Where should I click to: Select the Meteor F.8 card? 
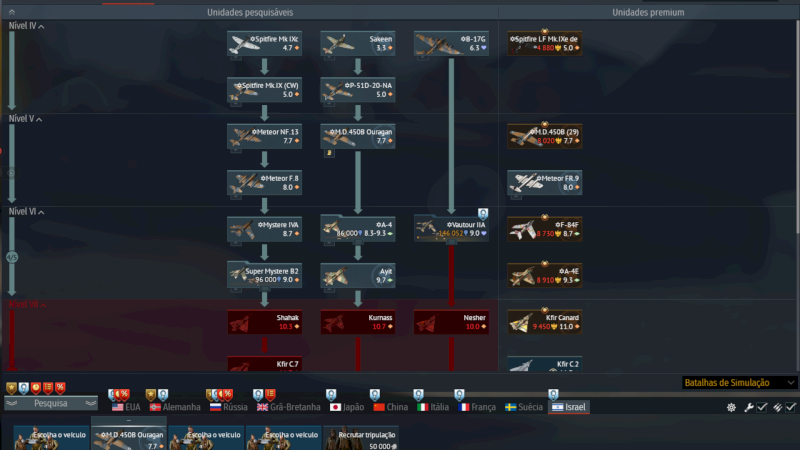(264, 183)
